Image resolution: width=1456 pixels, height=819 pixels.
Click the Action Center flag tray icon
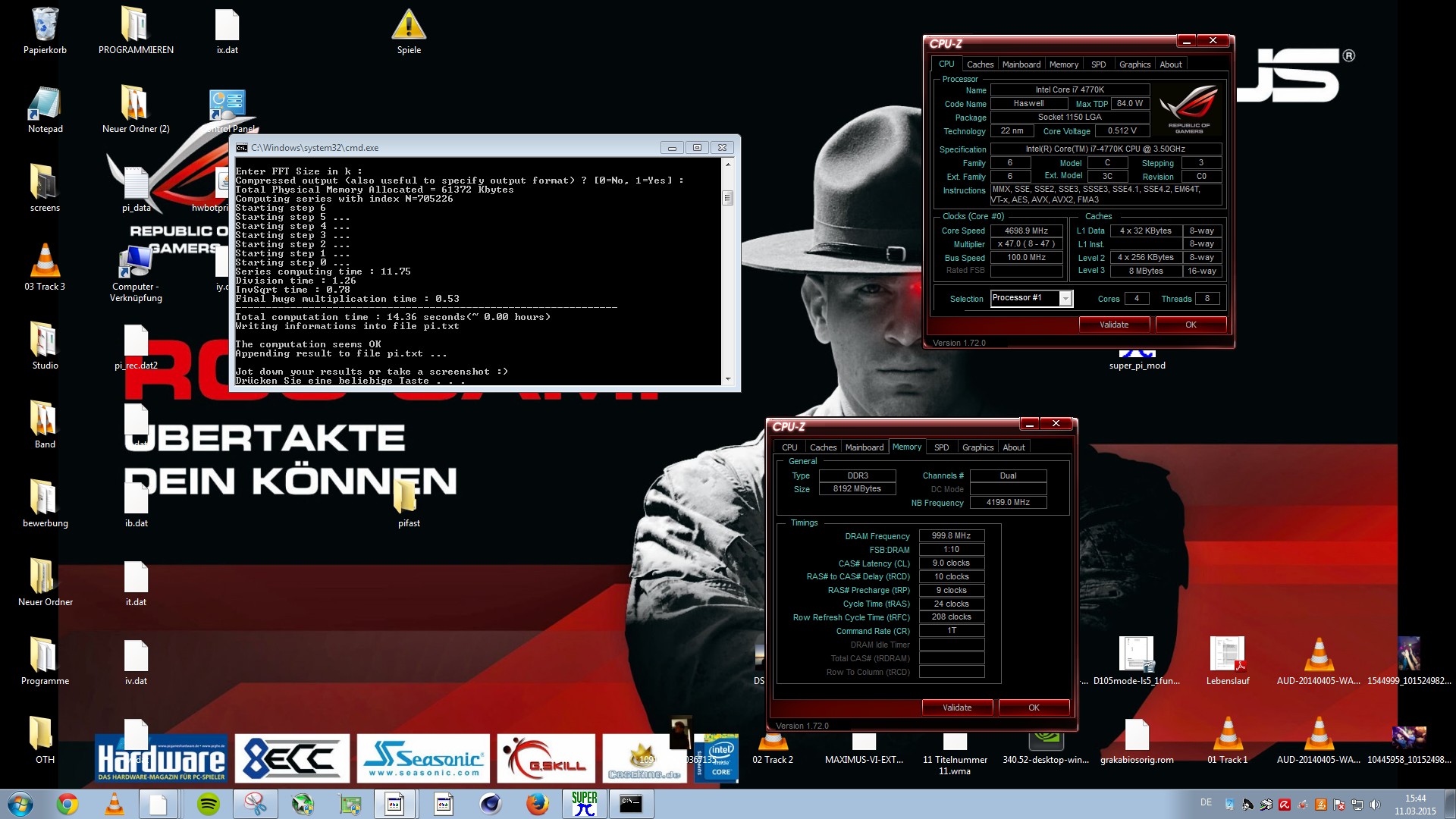(1339, 805)
